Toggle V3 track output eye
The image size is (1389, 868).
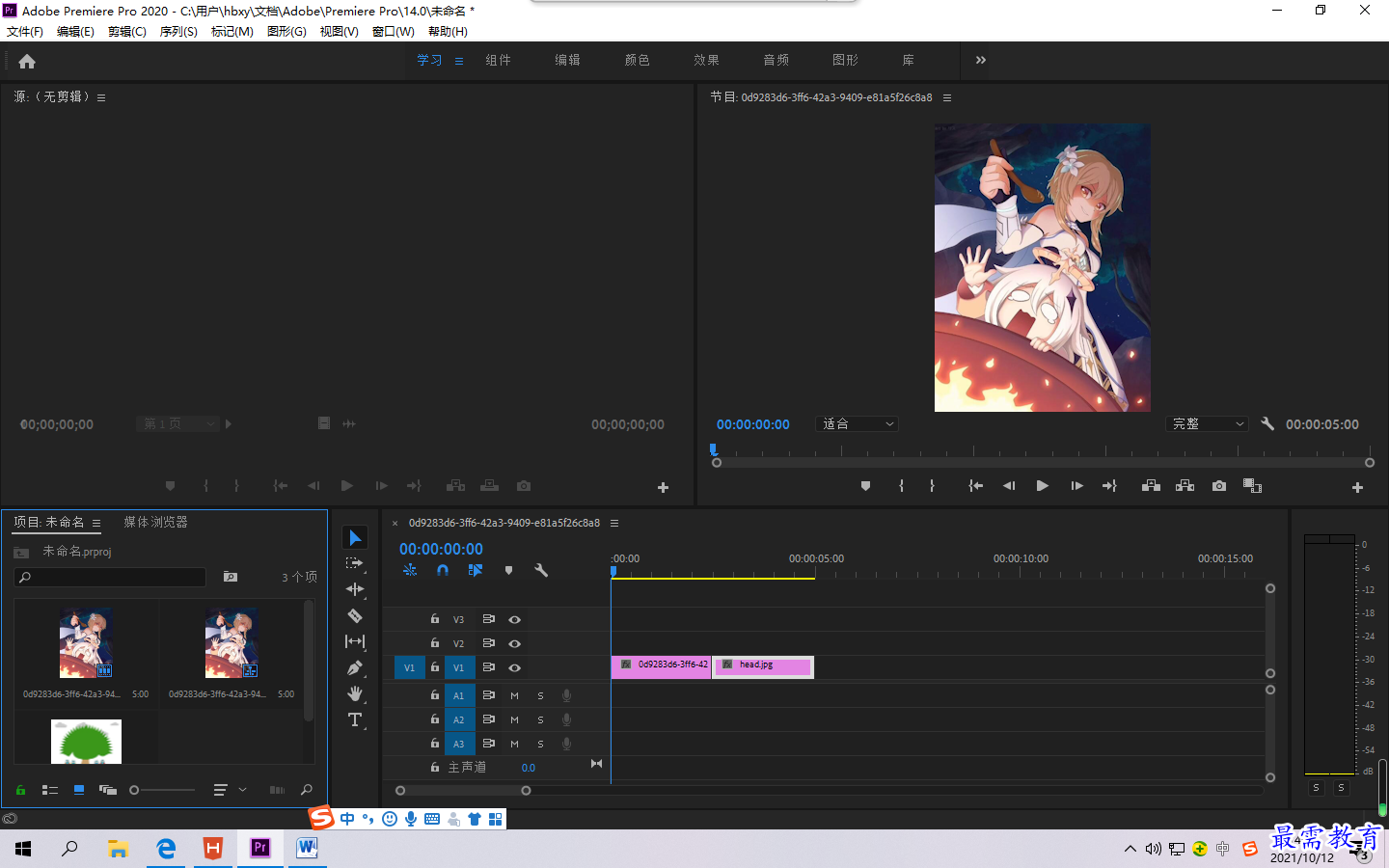[x=514, y=619]
